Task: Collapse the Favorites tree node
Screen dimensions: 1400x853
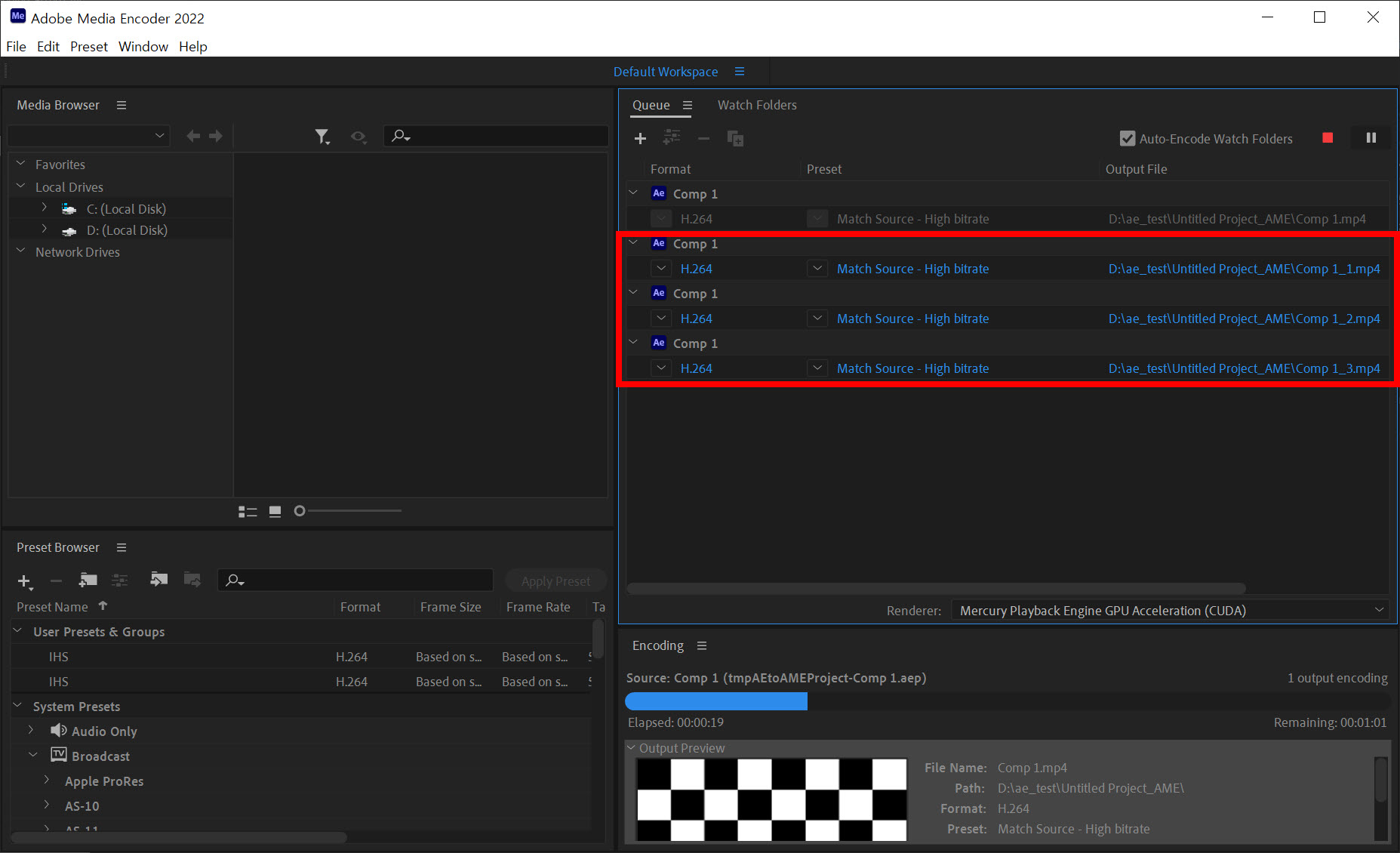Action: (x=21, y=164)
